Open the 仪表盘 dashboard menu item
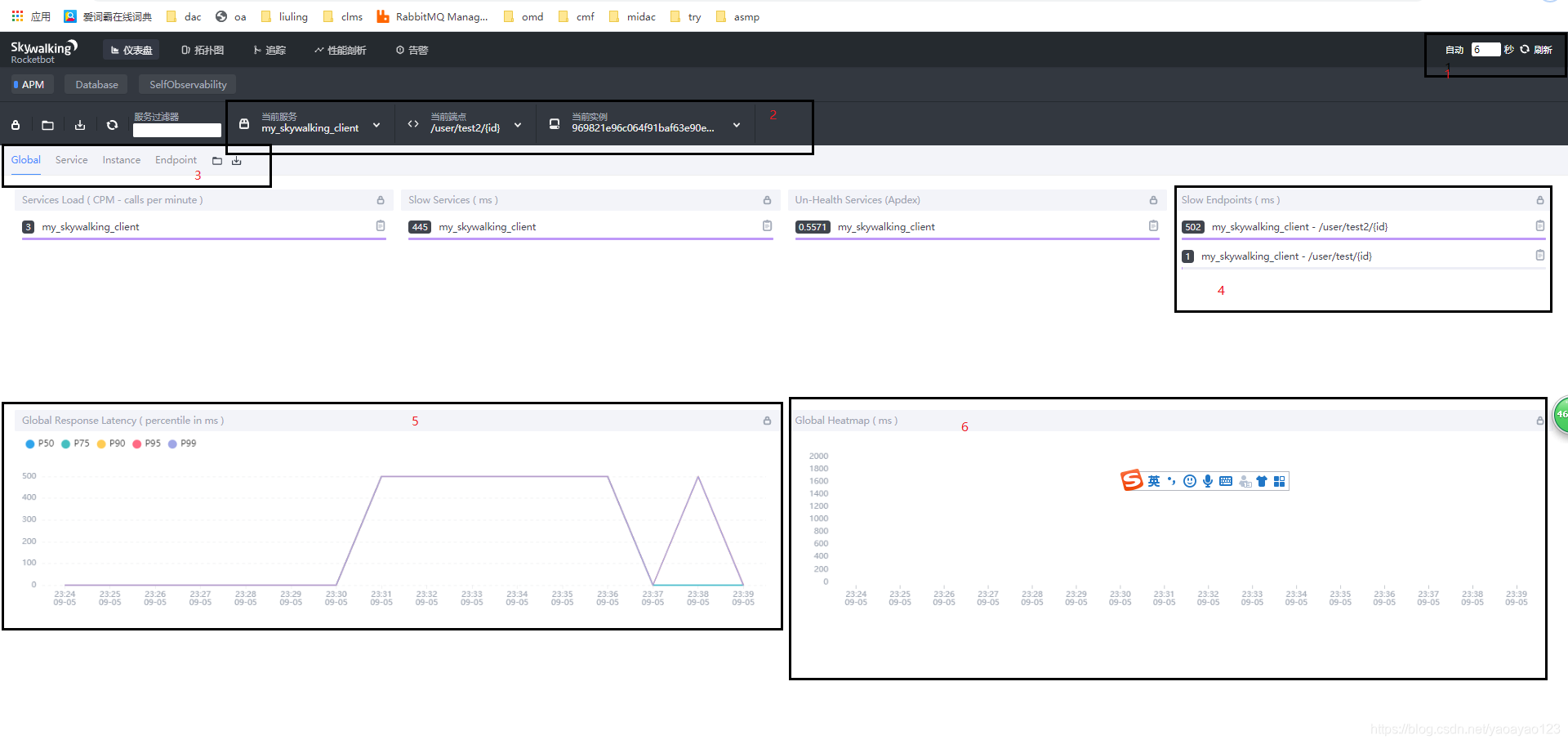The width and height of the screenshot is (1568, 744). click(x=131, y=50)
